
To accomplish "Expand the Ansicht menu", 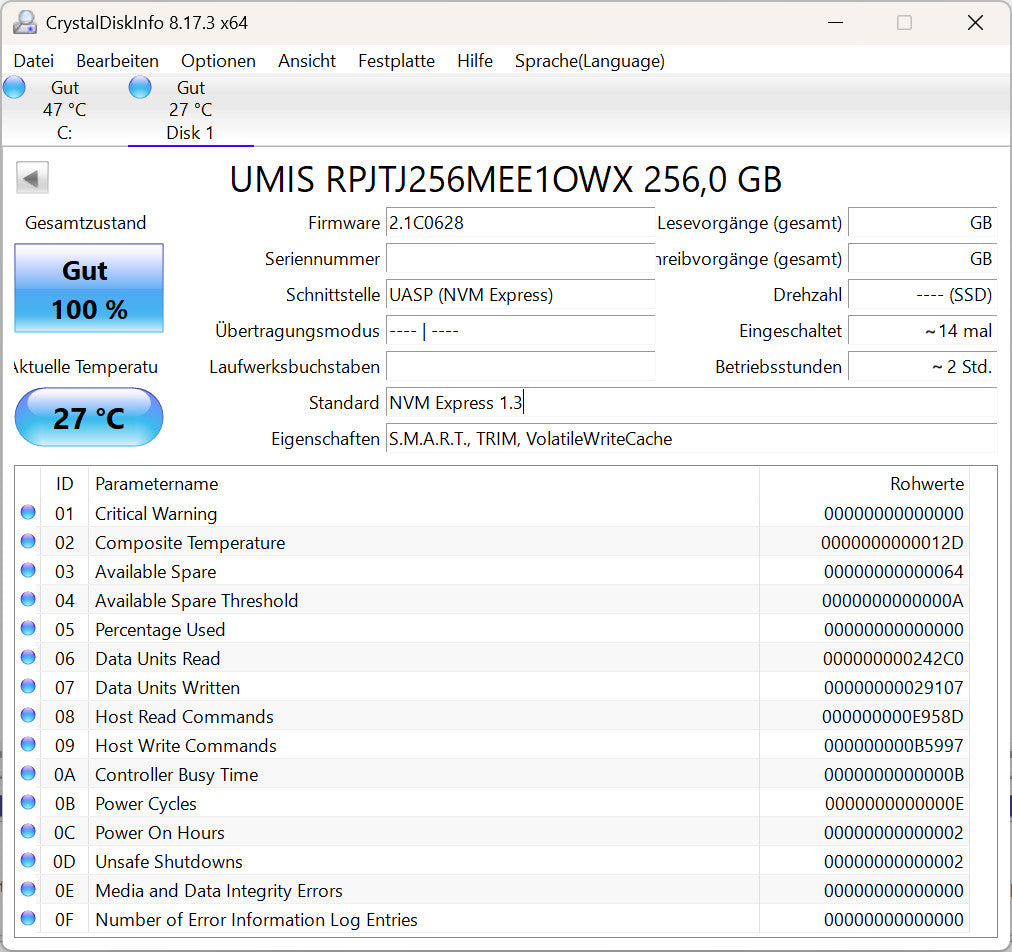I will coord(306,61).
